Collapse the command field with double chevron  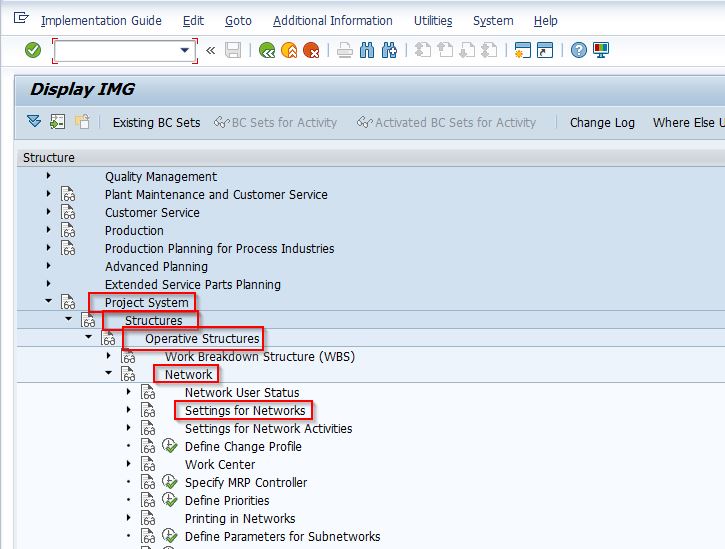pyautogui.click(x=210, y=50)
